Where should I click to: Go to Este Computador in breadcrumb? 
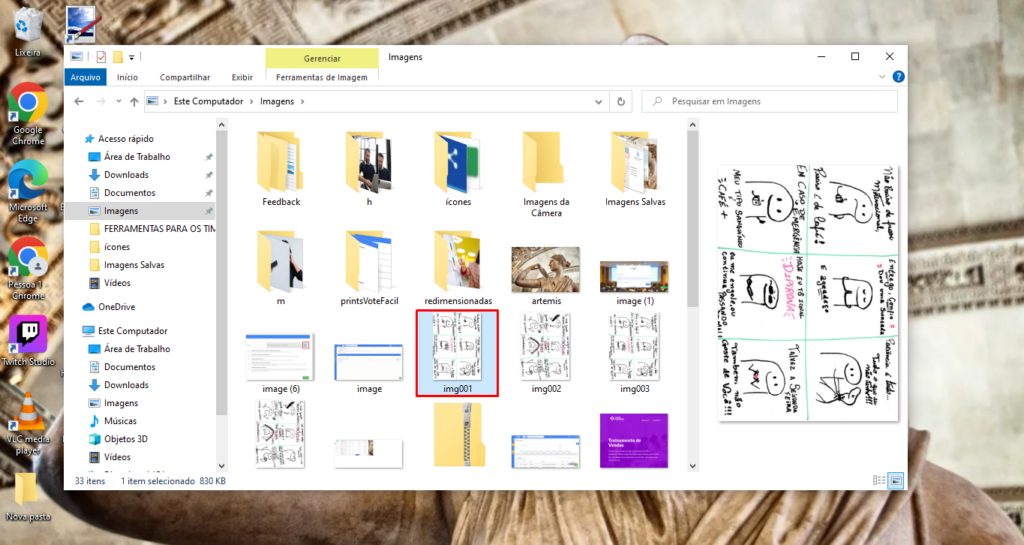(x=210, y=101)
